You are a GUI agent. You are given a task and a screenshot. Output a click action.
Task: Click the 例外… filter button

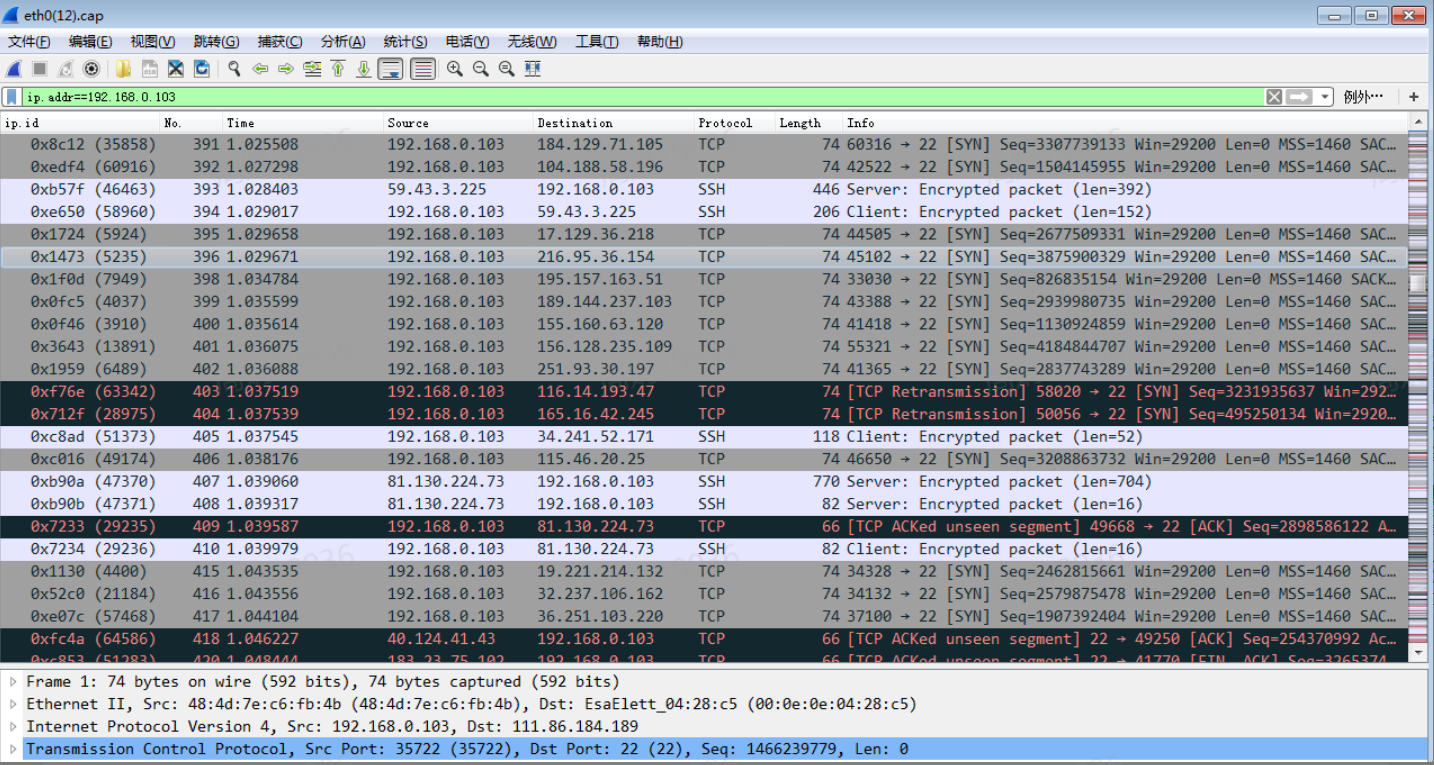point(1364,97)
